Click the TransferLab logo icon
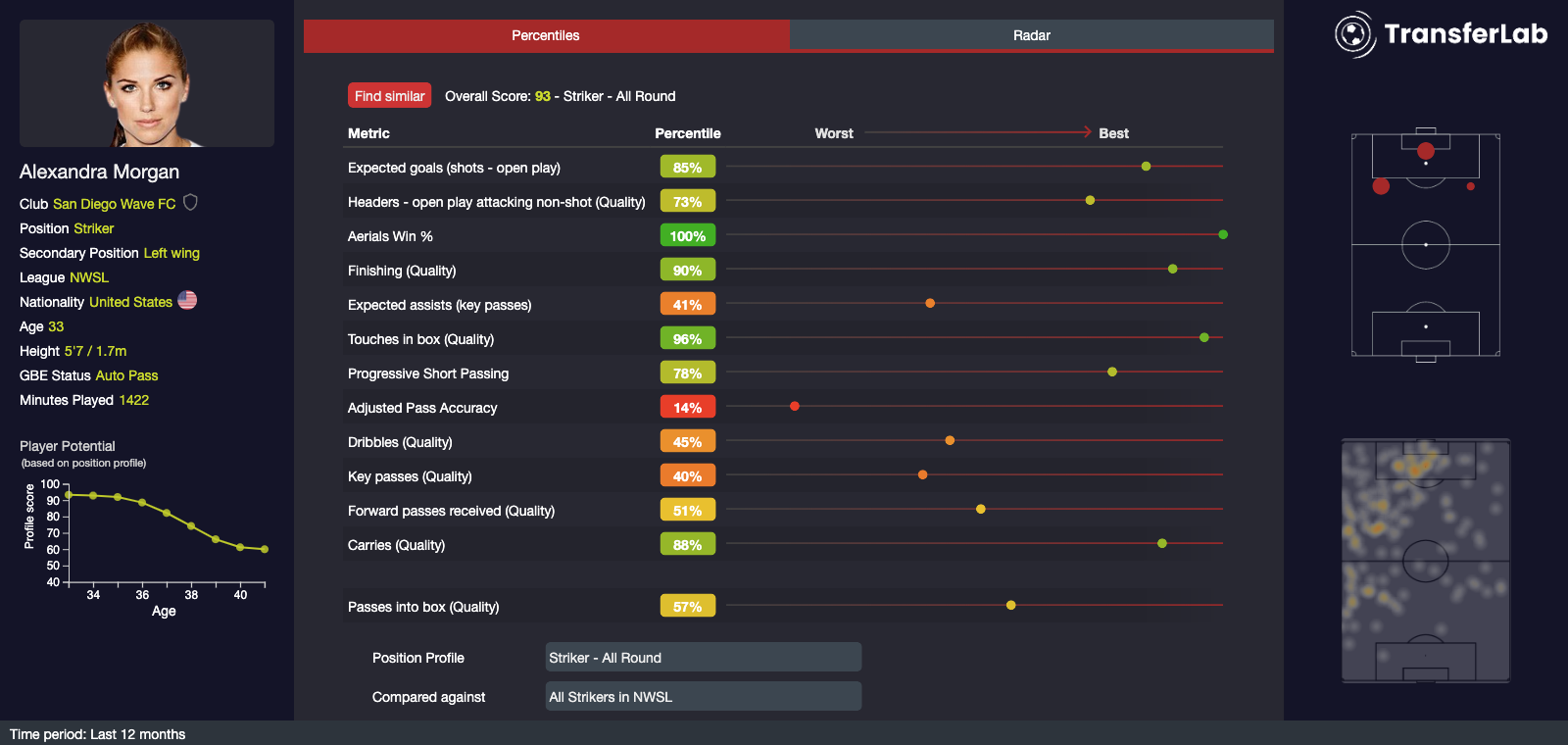Image resolution: width=1568 pixels, height=745 pixels. point(1354,34)
